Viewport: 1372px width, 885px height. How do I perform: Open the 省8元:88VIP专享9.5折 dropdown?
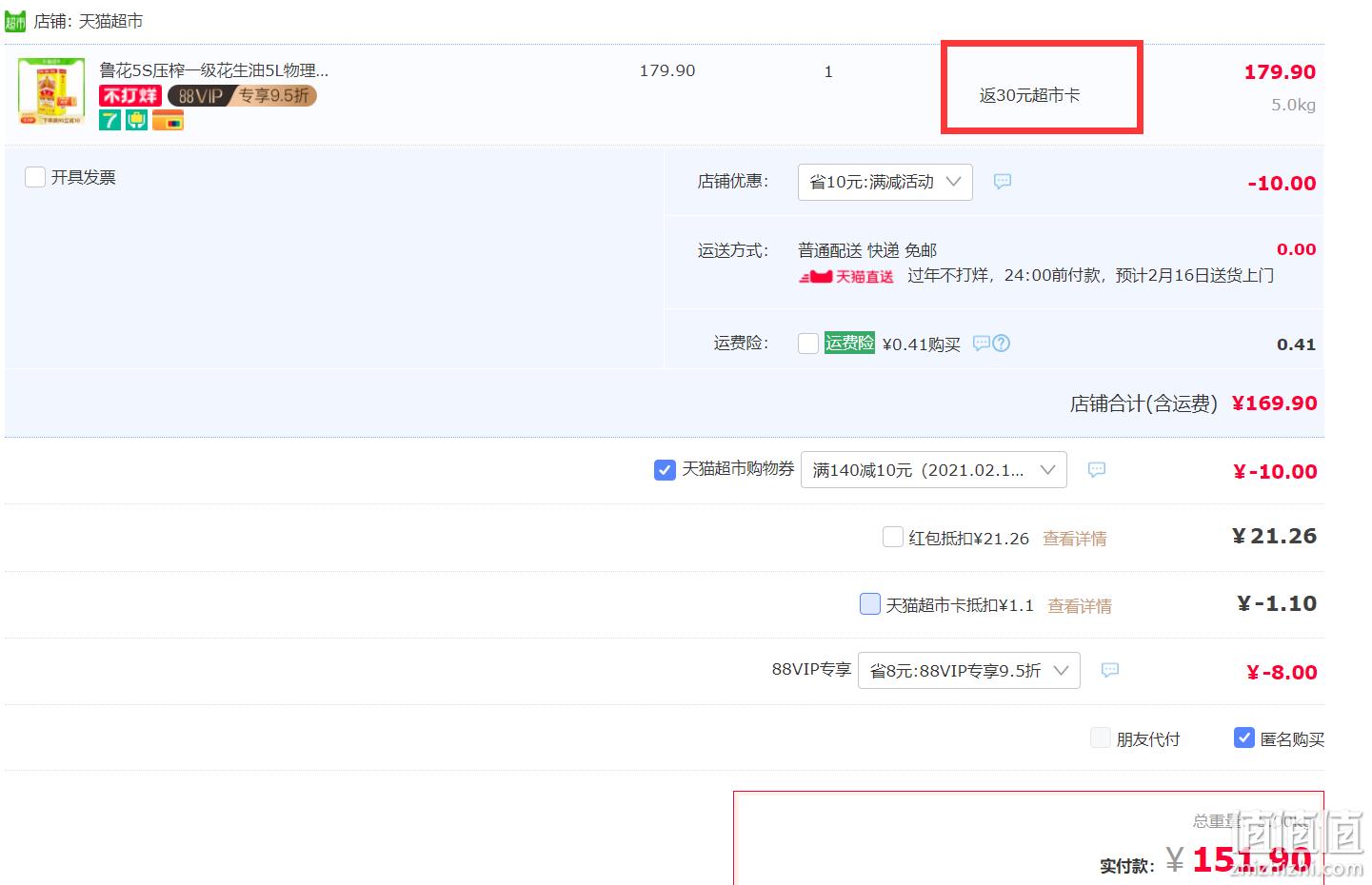pyautogui.click(x=969, y=671)
